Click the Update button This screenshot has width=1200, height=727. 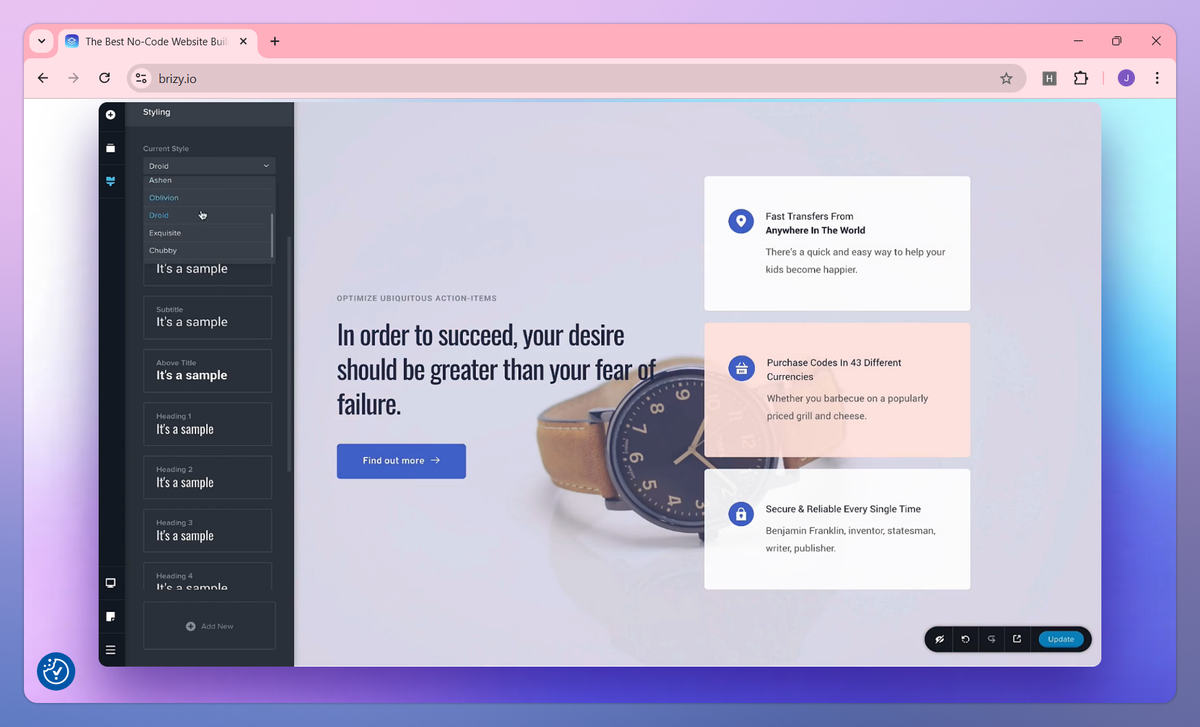(1061, 639)
